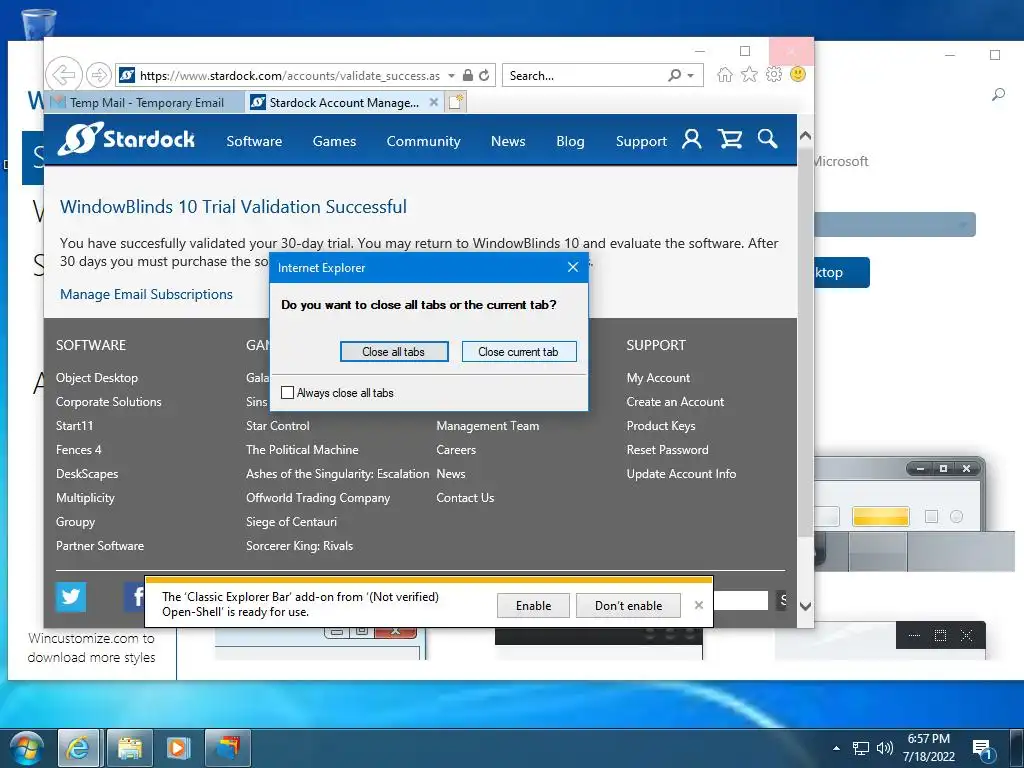Dismiss the add-on notification bar X

(x=699, y=605)
